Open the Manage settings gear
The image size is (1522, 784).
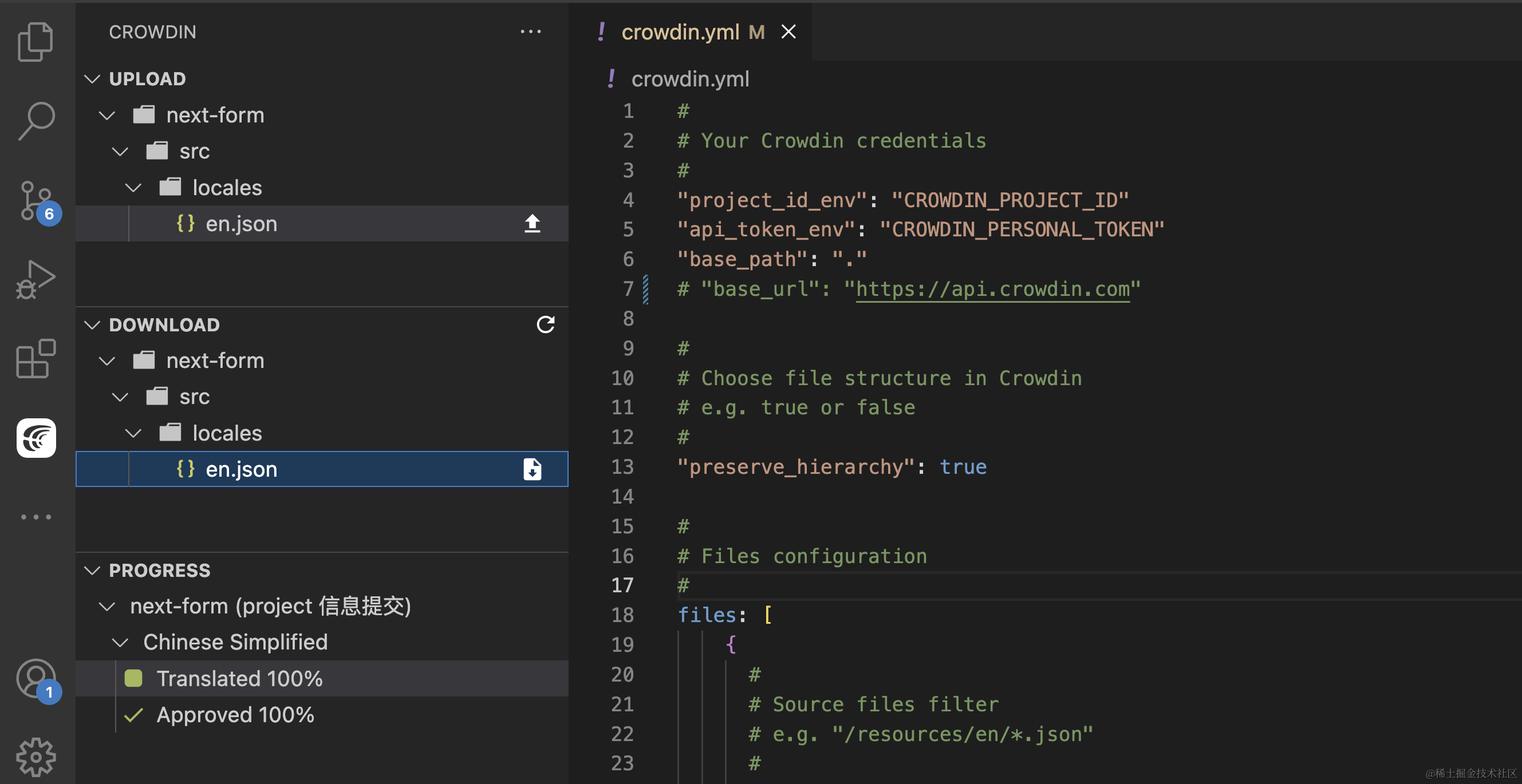[x=36, y=757]
